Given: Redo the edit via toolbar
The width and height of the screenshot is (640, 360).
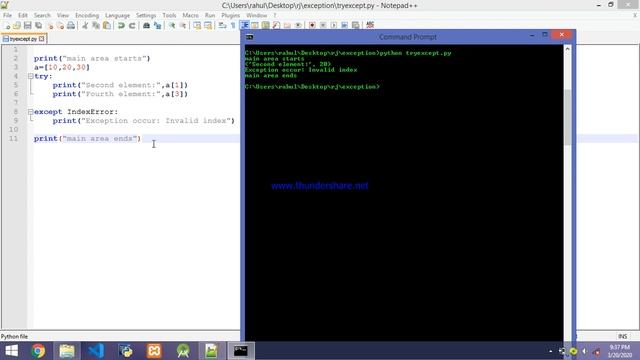Looking at the screenshot, I should coord(132,25).
